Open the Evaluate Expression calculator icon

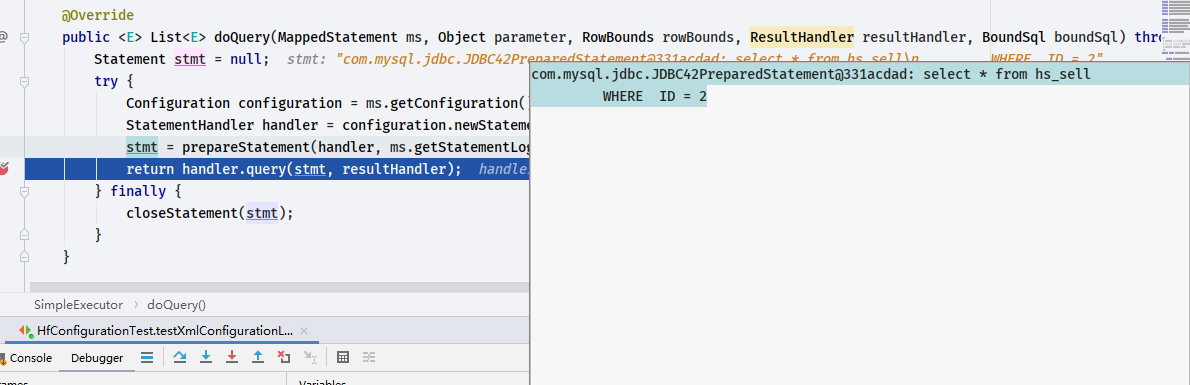point(343,357)
